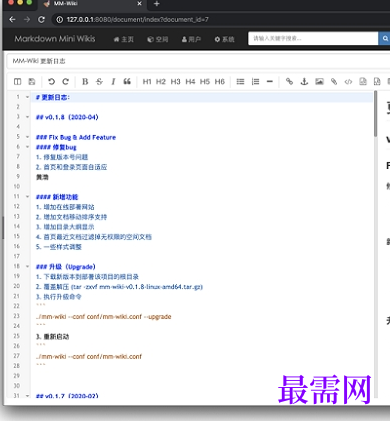
Task: Focus the keyword search input field
Action: (x=313, y=39)
